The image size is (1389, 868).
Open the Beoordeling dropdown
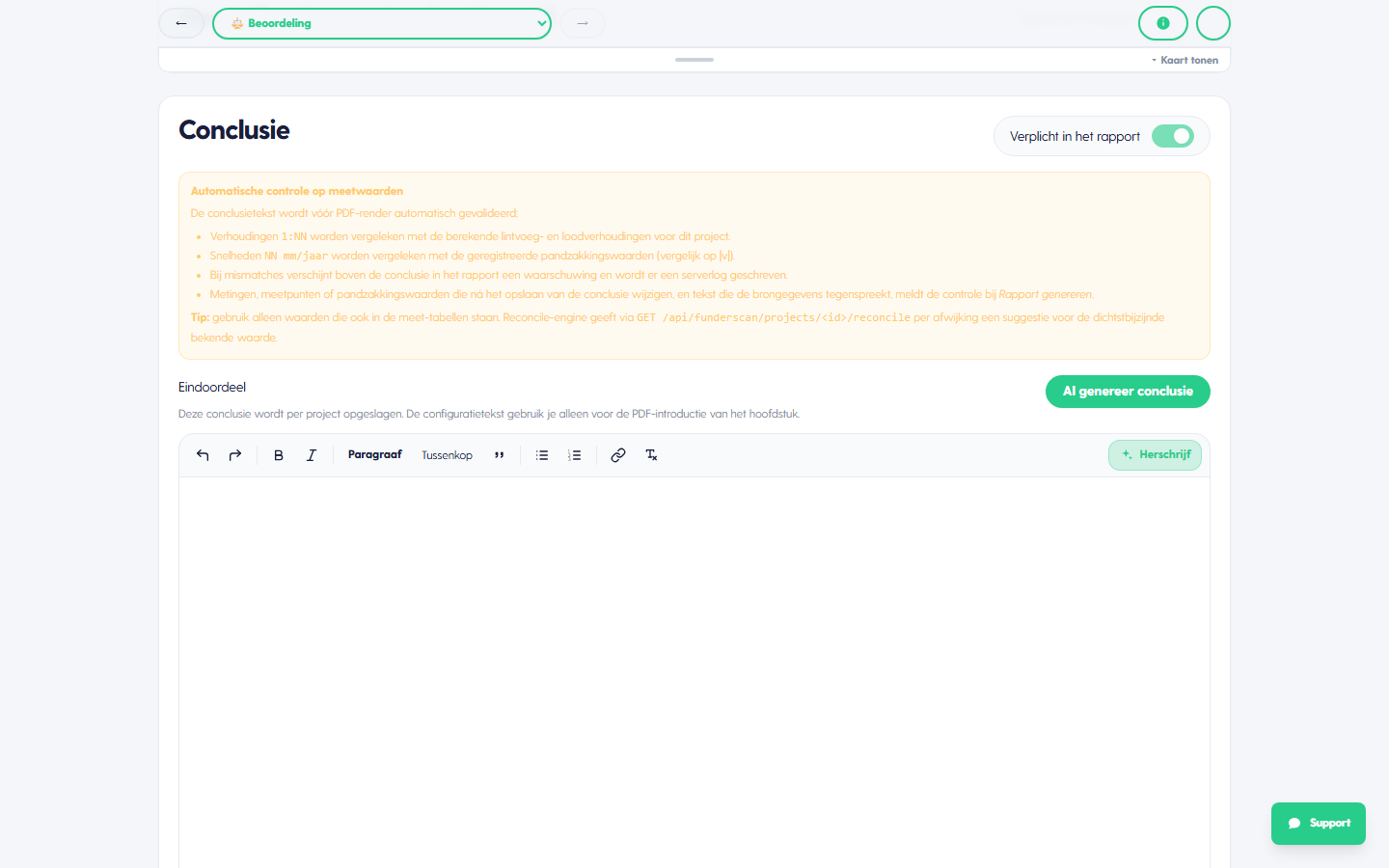[x=382, y=23]
